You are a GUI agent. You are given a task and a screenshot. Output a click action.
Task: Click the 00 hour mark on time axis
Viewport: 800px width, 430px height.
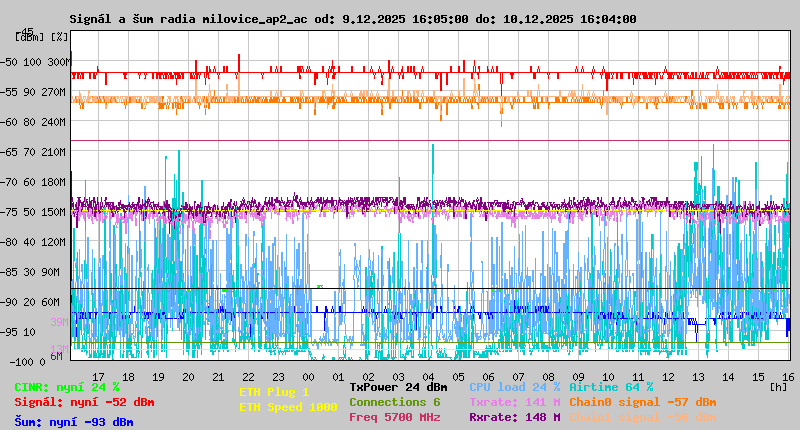308,377
